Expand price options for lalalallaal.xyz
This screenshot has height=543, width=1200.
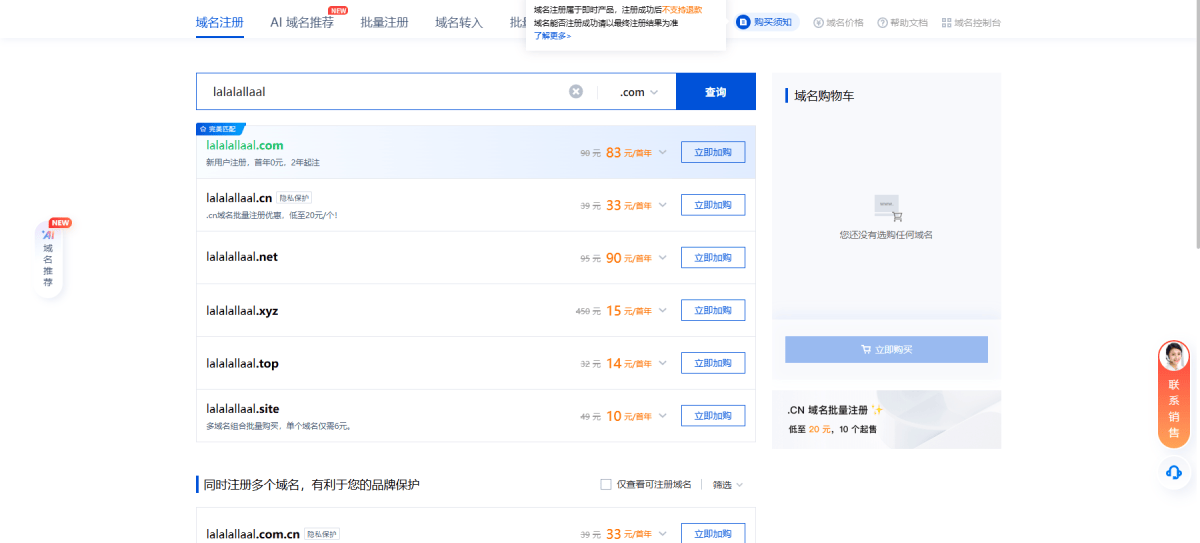(662, 310)
